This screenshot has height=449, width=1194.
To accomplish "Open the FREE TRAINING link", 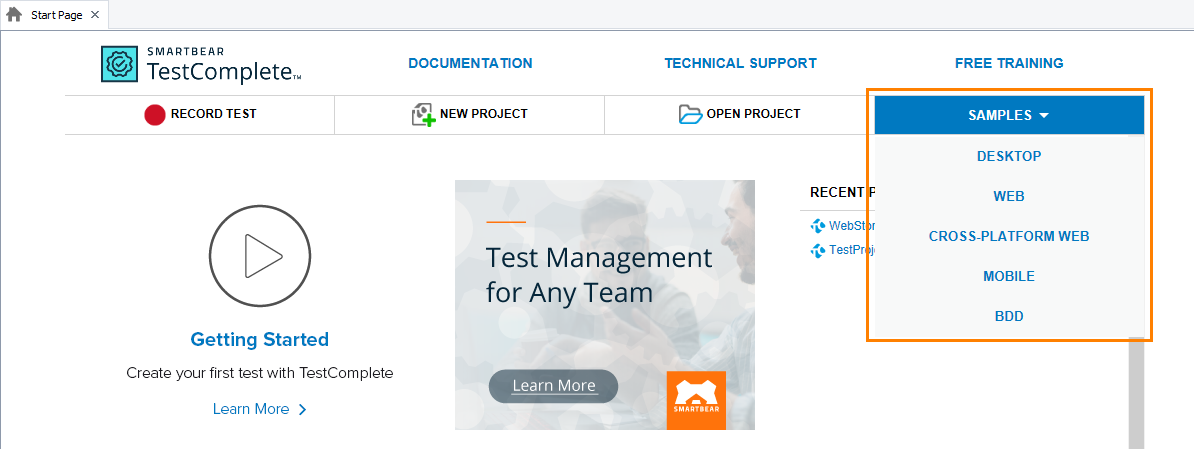I will coord(1009,63).
